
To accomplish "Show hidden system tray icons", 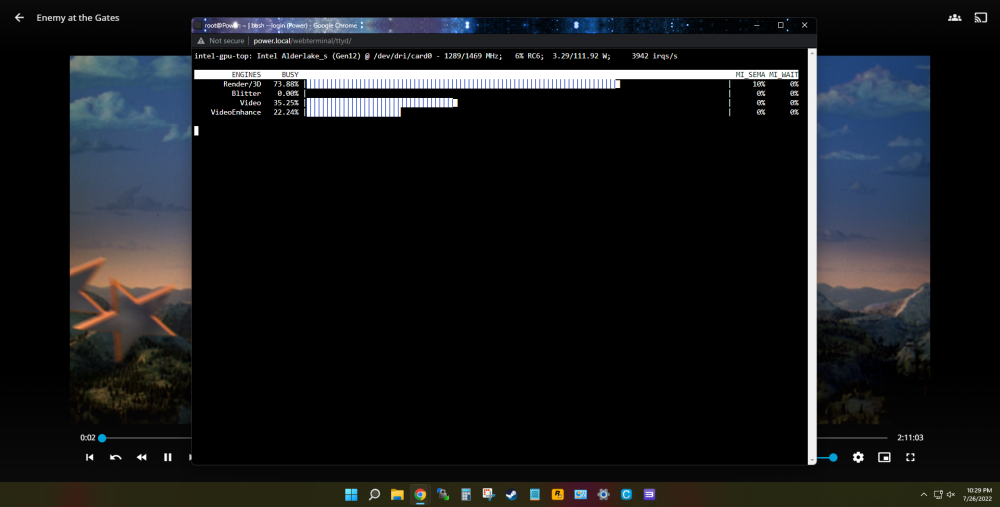I will coord(923,494).
